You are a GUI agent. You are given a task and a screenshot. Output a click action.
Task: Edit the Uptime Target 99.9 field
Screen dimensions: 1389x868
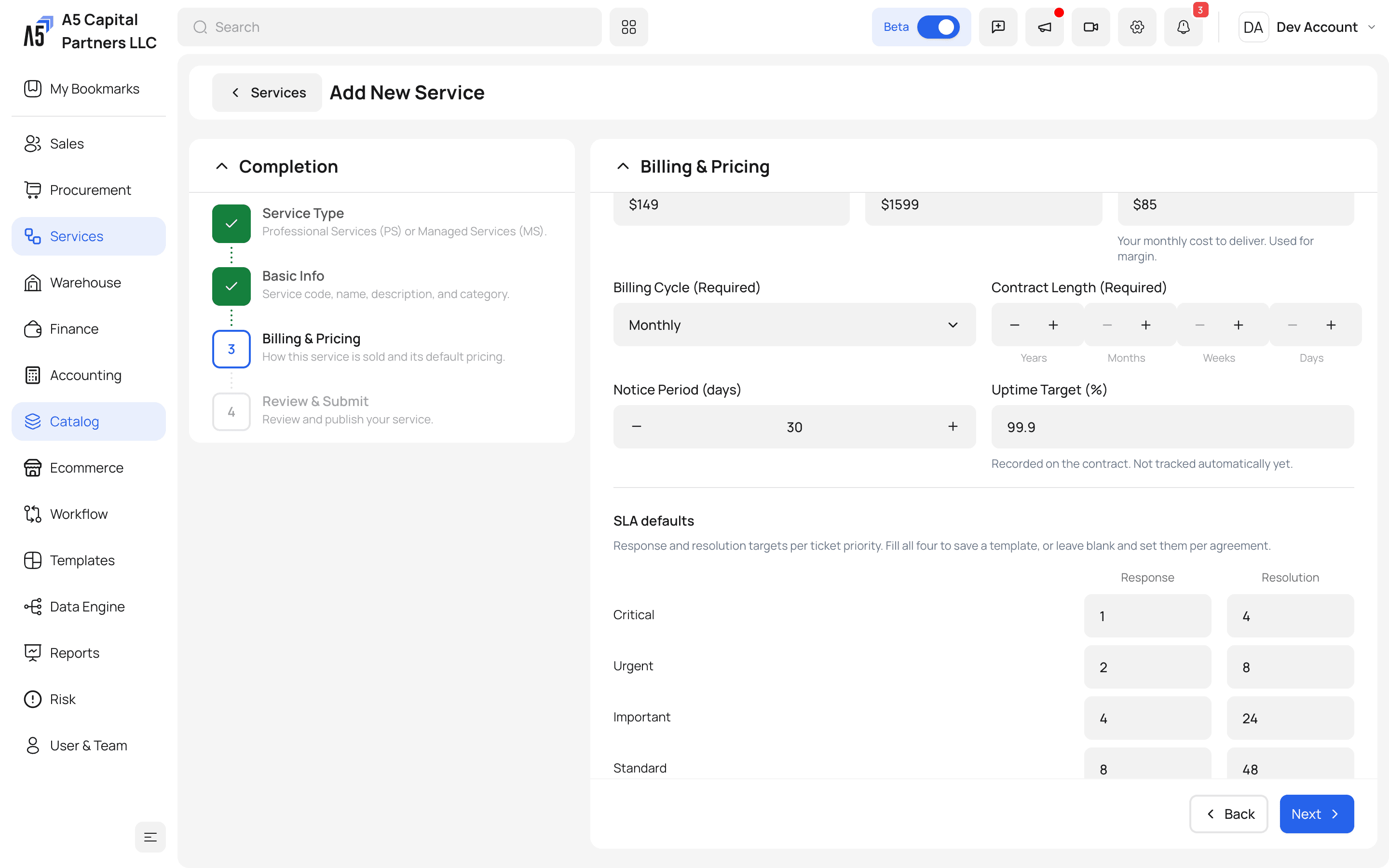(1172, 427)
